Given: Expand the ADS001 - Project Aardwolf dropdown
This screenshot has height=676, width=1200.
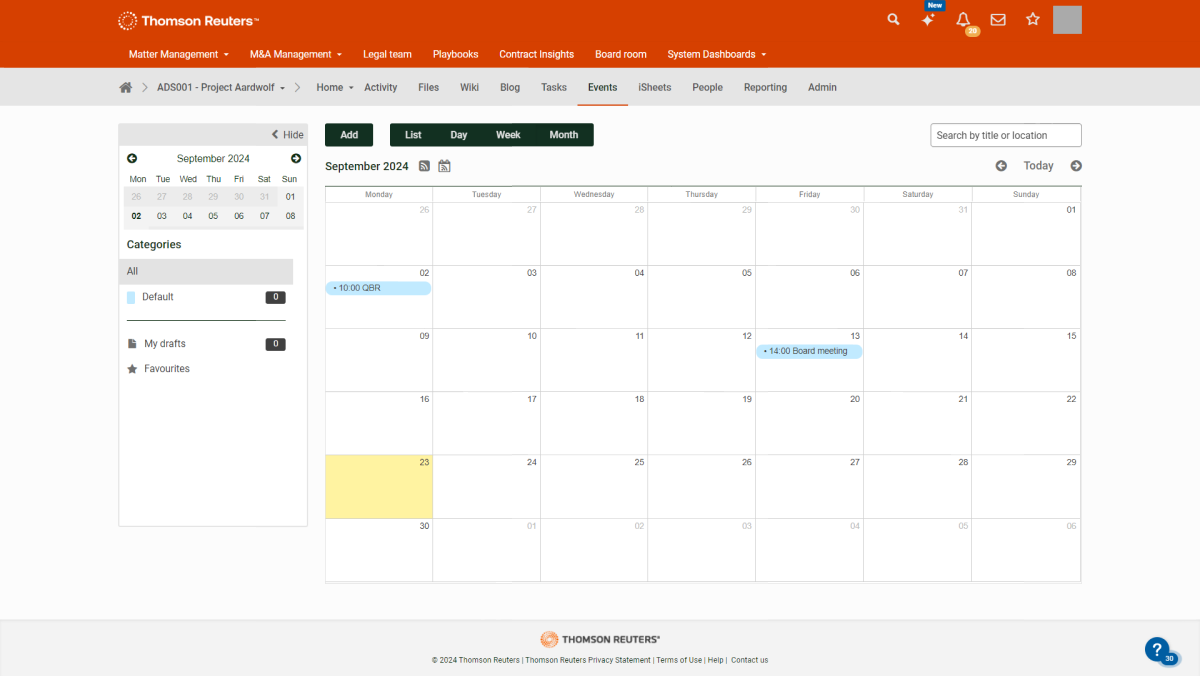Looking at the screenshot, I should pos(221,88).
